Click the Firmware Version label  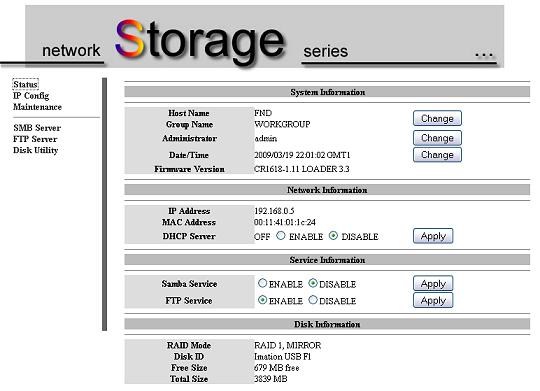pos(189,169)
